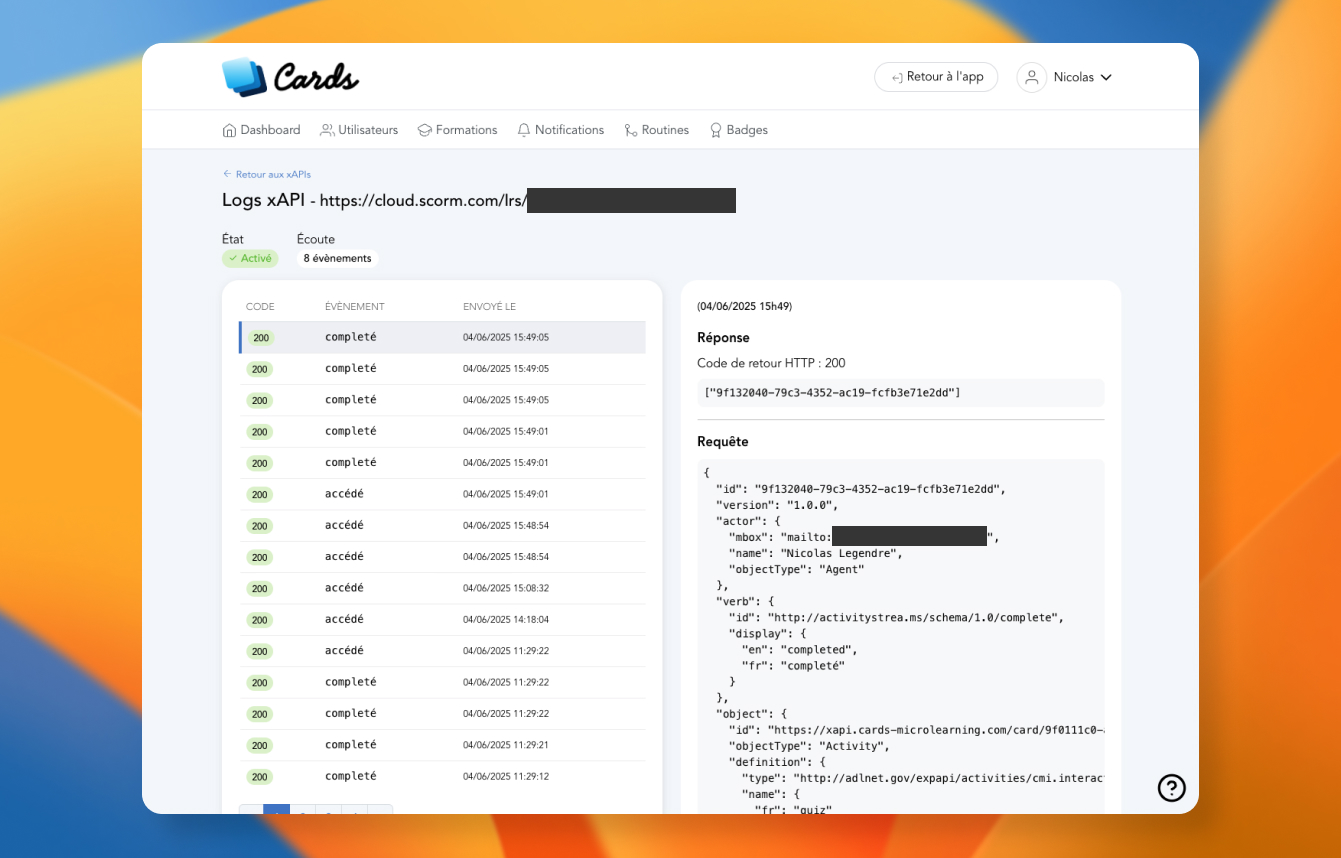The width and height of the screenshot is (1341, 858).
Task: Open the Badges menu item
Action: point(738,130)
